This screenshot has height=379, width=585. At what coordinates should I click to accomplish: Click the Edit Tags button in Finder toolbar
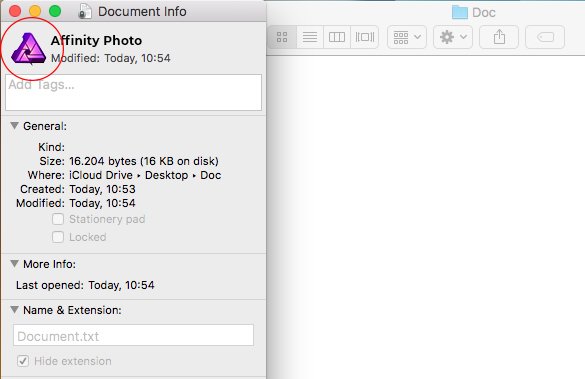coord(545,37)
